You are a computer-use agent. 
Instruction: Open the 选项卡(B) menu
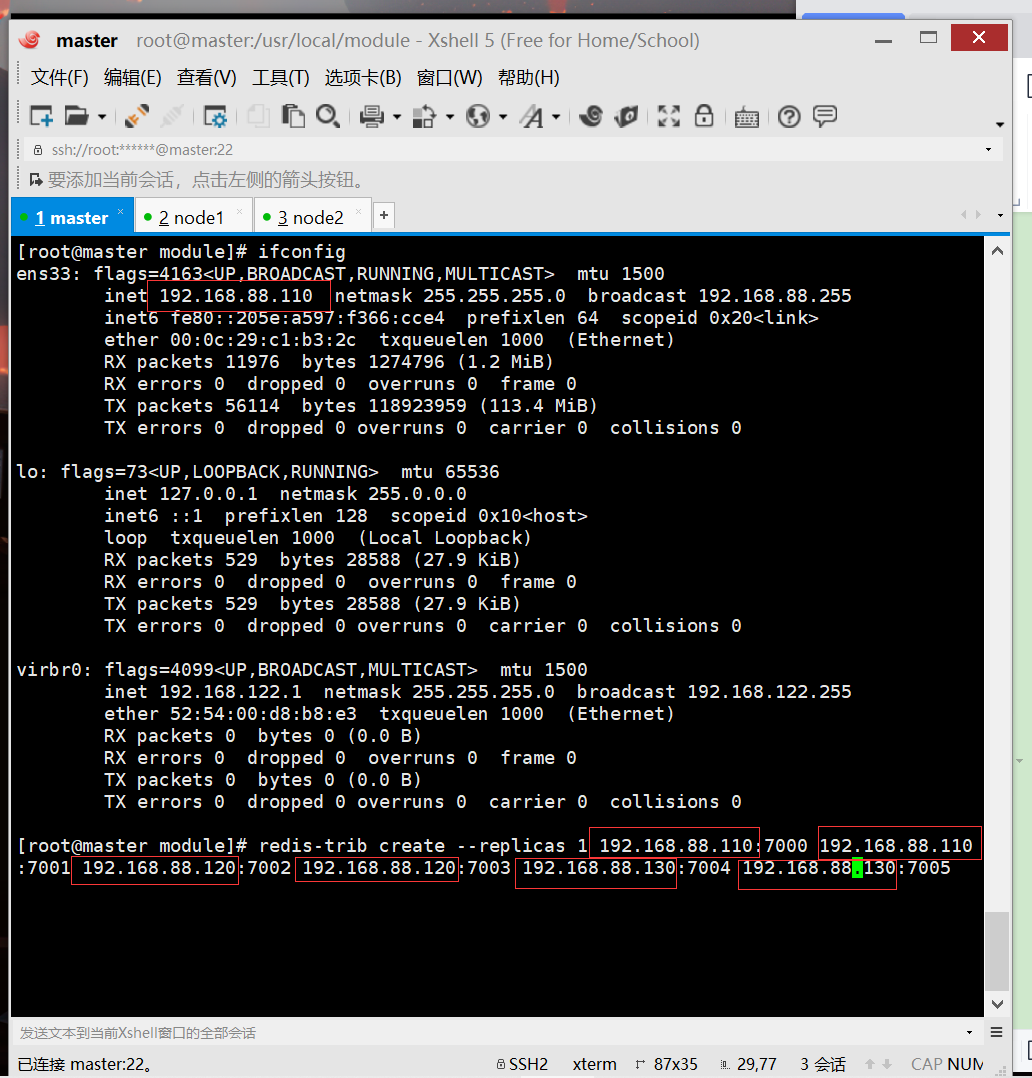pyautogui.click(x=363, y=78)
